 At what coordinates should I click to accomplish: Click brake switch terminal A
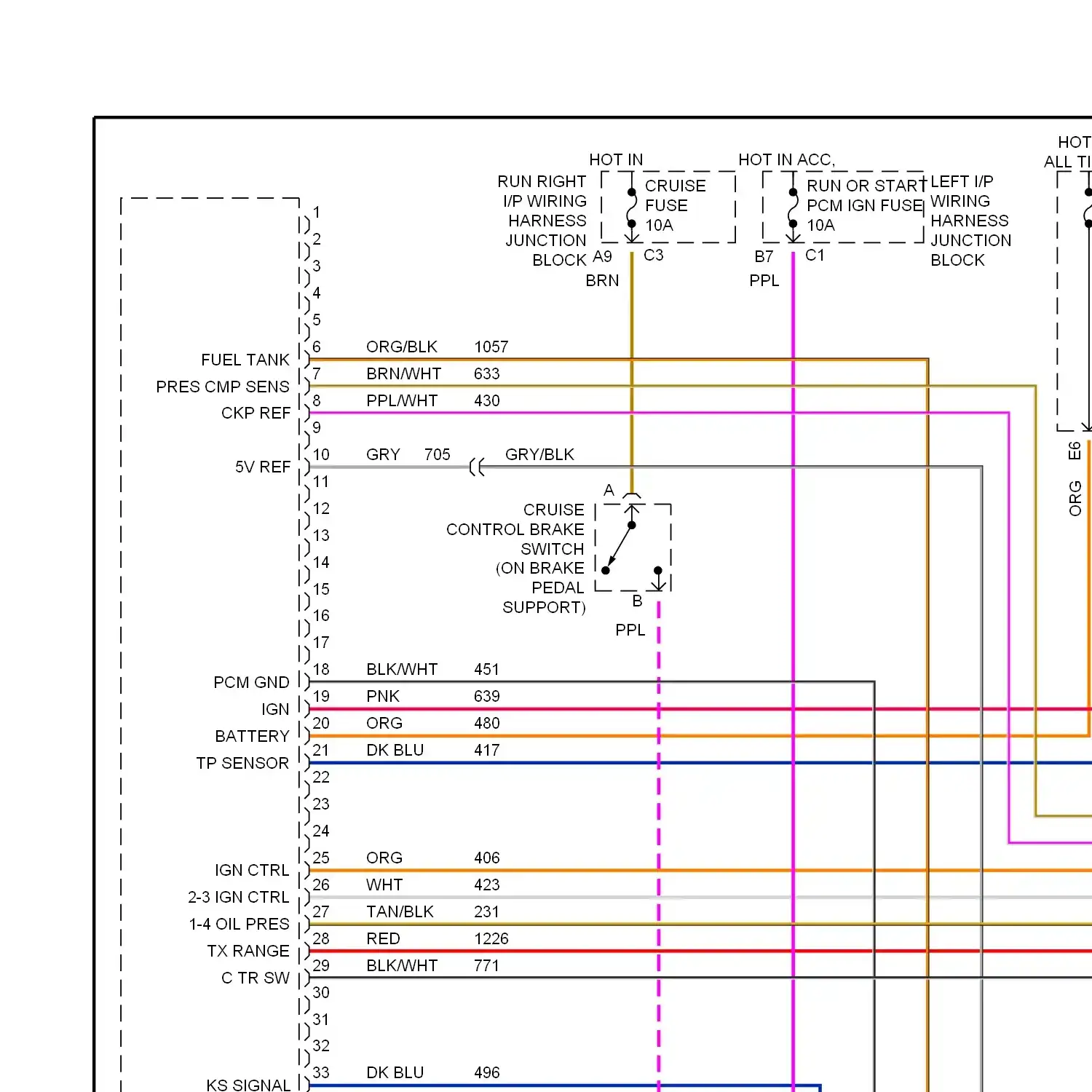pos(609,490)
